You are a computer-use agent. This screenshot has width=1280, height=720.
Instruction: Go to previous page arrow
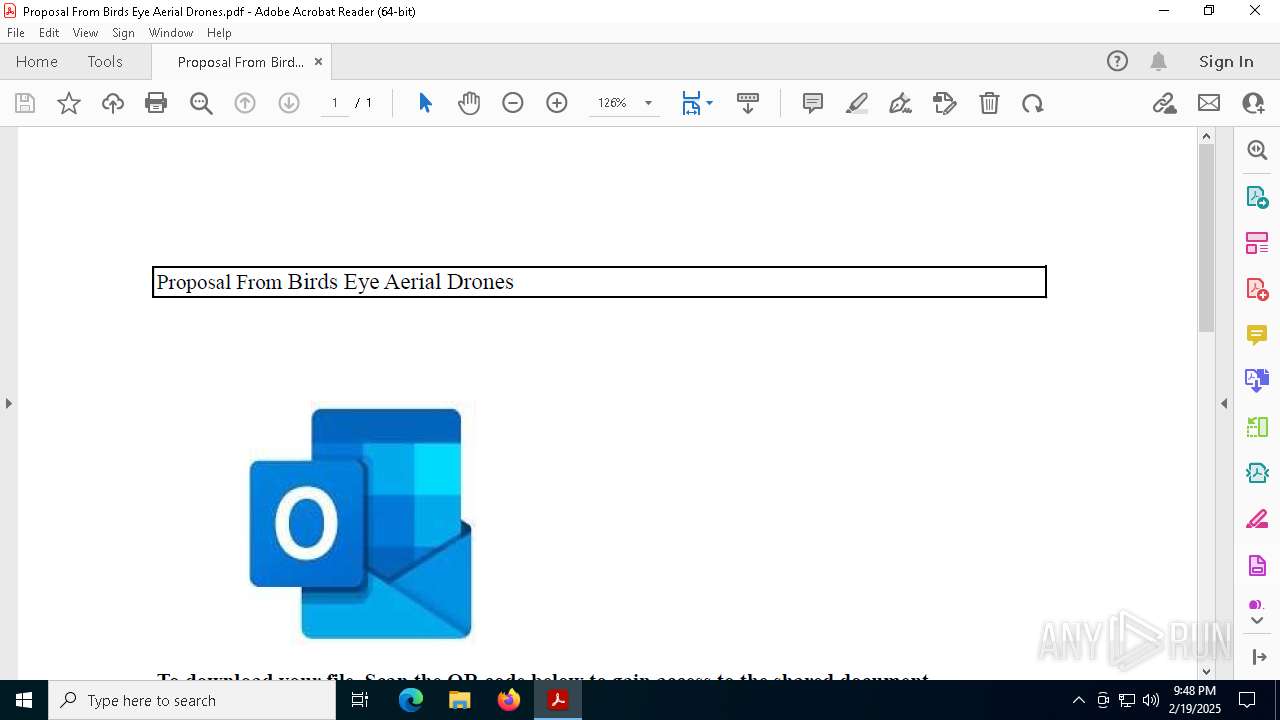(x=245, y=103)
